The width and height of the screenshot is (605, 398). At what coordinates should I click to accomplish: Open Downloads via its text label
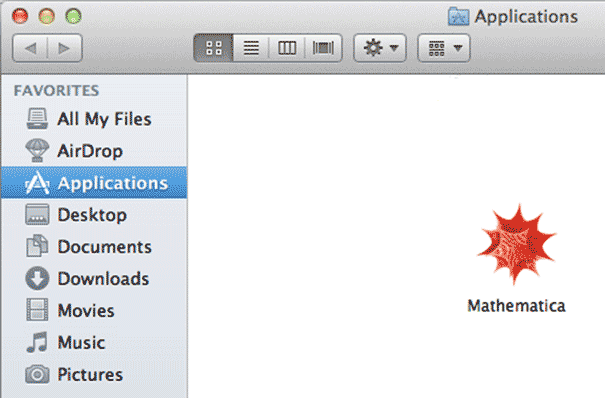103,279
